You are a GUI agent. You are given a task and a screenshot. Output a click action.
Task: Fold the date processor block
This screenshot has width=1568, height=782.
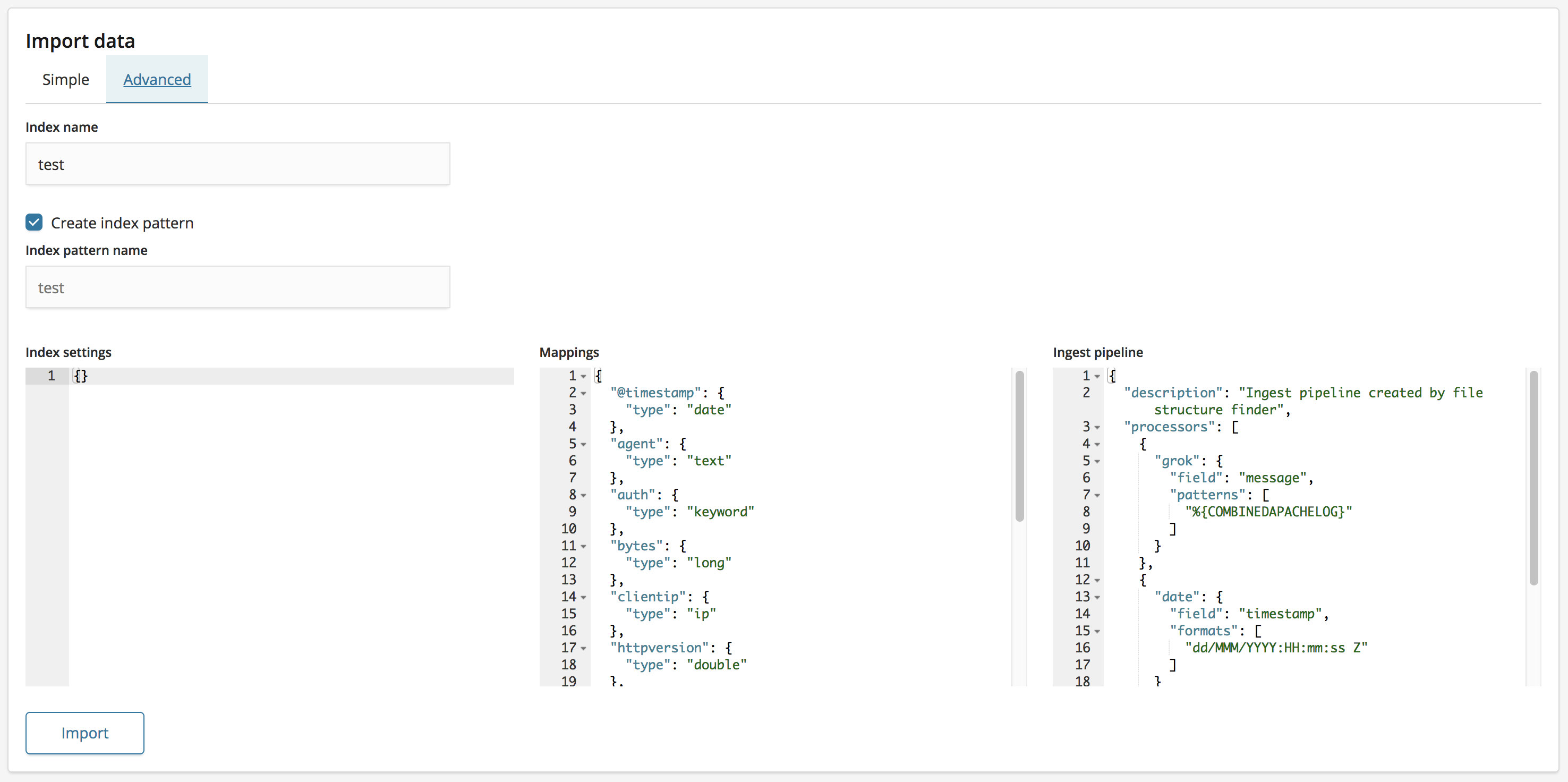(1097, 598)
